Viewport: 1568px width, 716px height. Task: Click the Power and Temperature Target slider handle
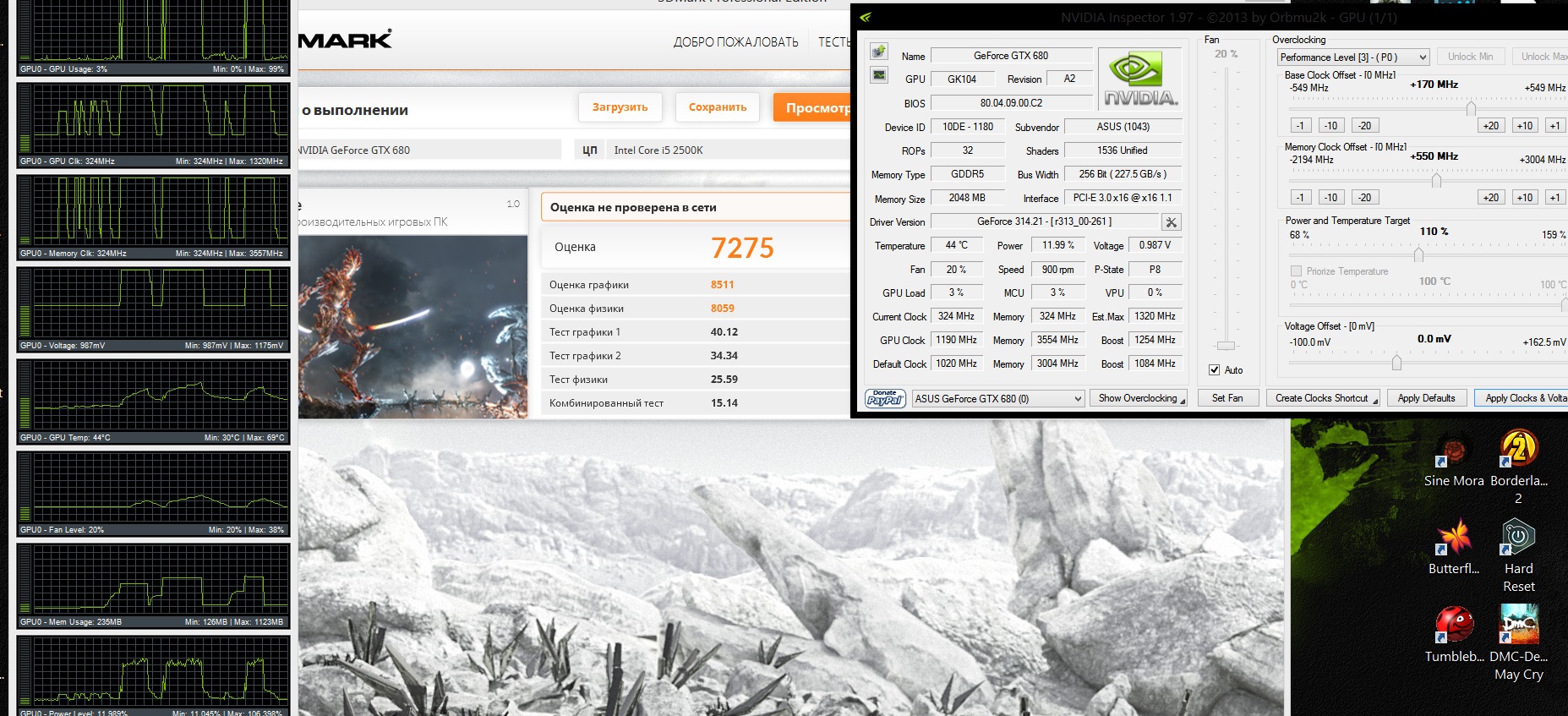pos(1418,254)
